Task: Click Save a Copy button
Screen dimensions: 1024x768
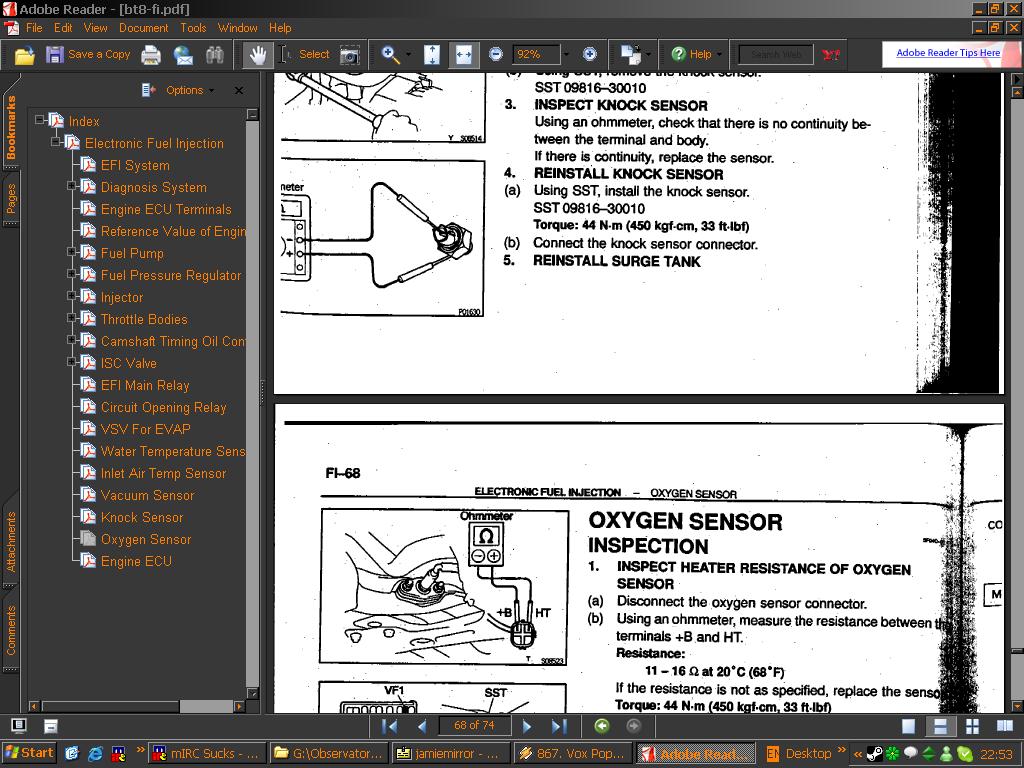Action: tap(88, 55)
